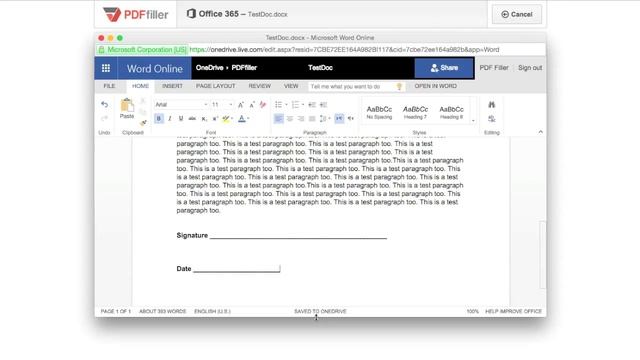640x360 pixels.
Task: Apply superscript formatting
Action: click(215, 119)
